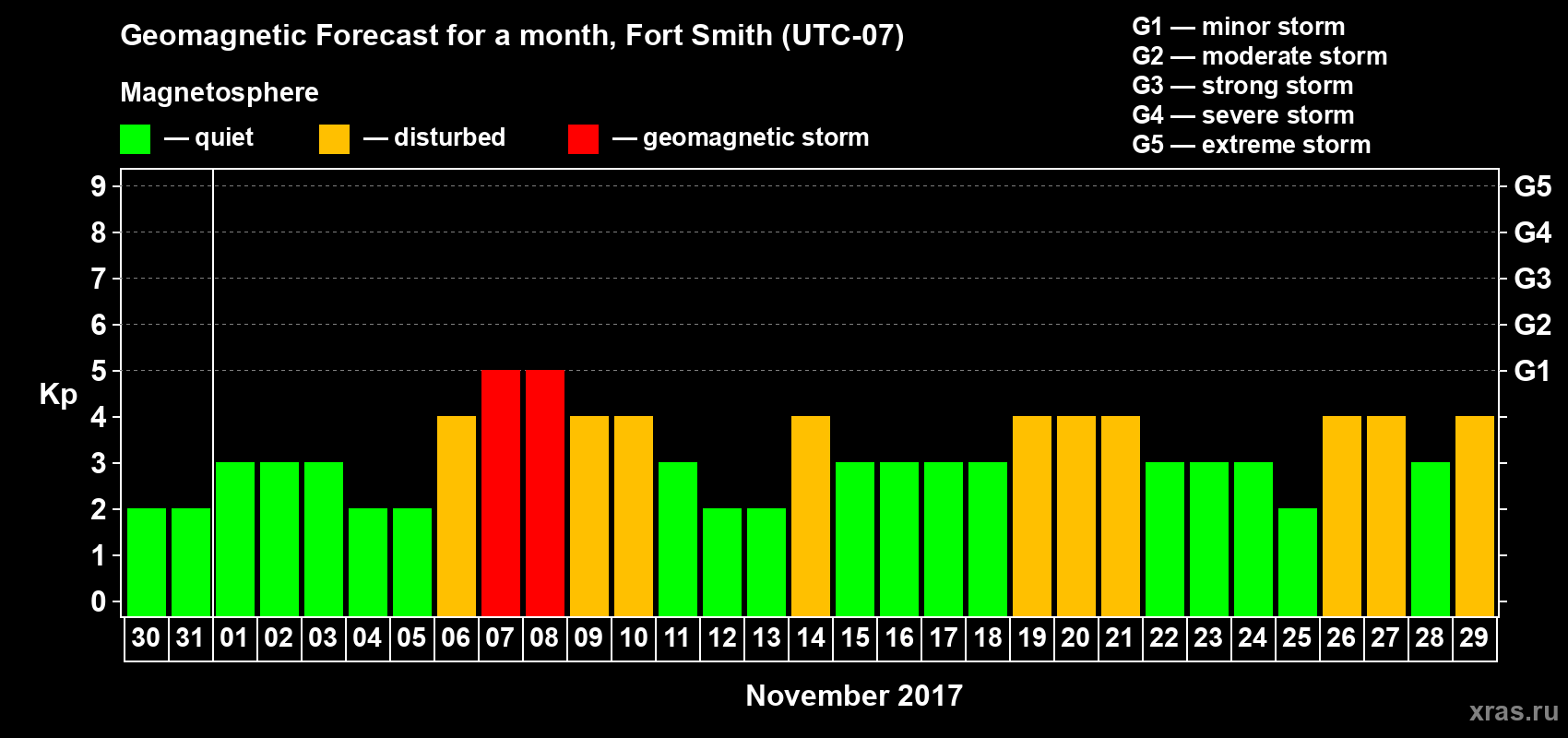Click date label 22 on the axis
This screenshot has height=738, width=1568.
1164,637
